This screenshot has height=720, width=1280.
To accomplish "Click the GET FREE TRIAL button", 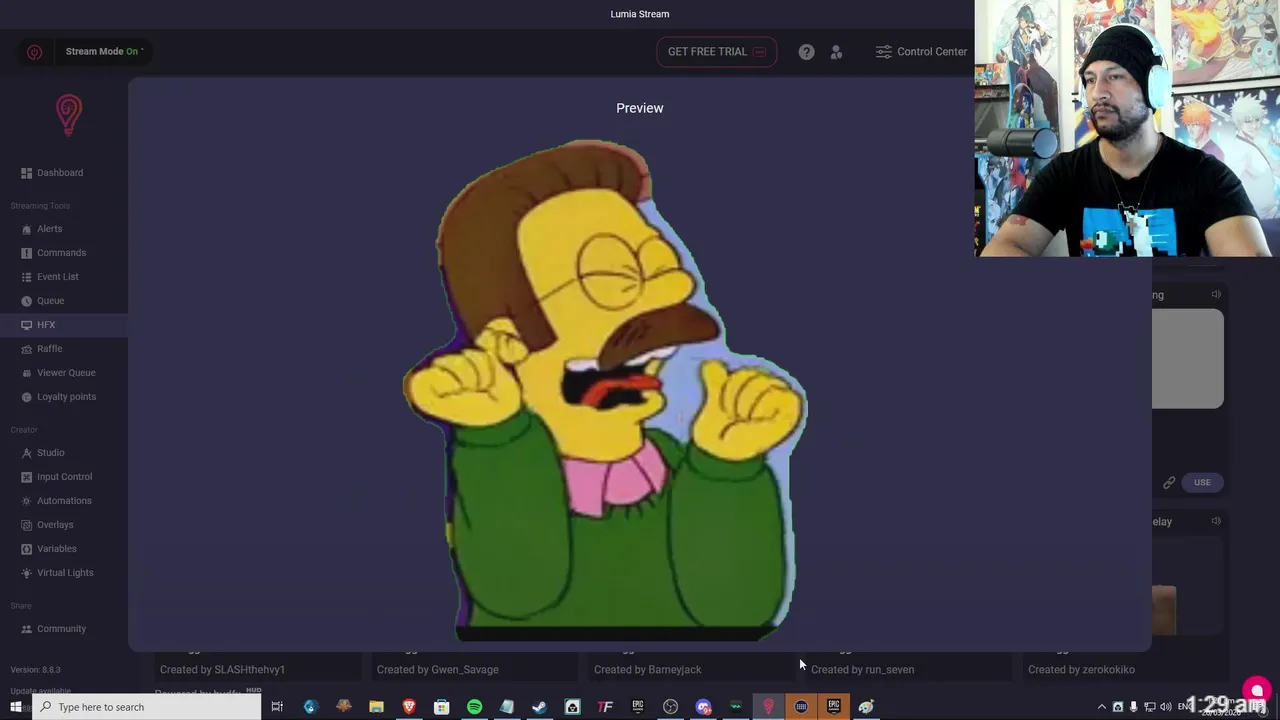I will click(716, 52).
